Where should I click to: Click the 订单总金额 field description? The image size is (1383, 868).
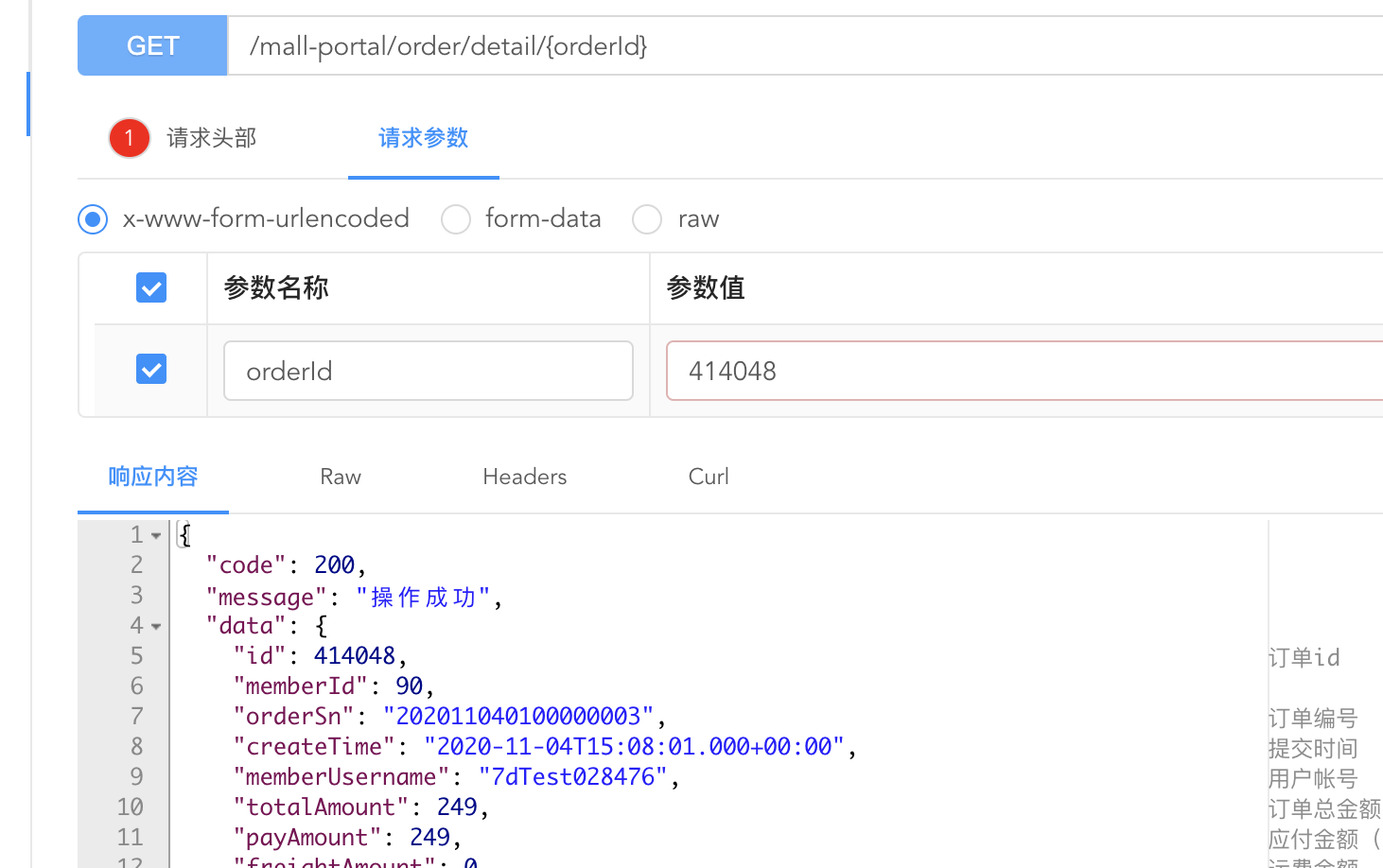(x=1324, y=808)
